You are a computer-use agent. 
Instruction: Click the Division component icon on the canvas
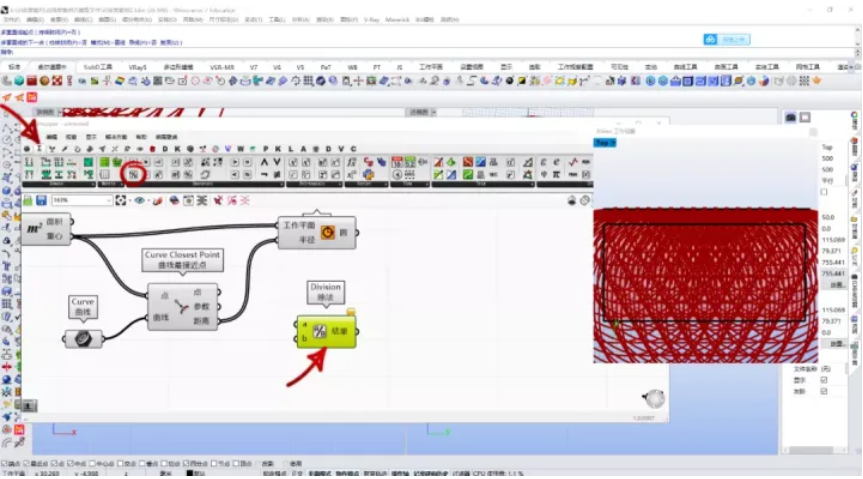pyautogui.click(x=320, y=331)
